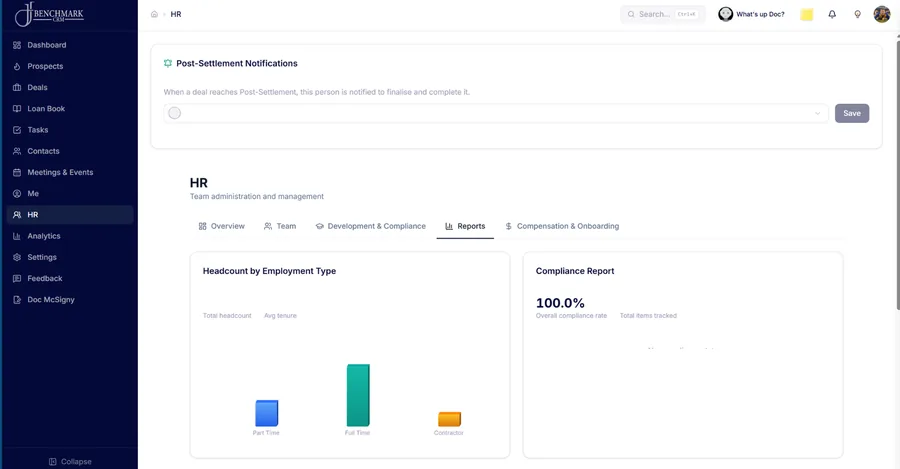Open Loan Book page
Screen dimensions: 900x469
(x=70, y=108)
